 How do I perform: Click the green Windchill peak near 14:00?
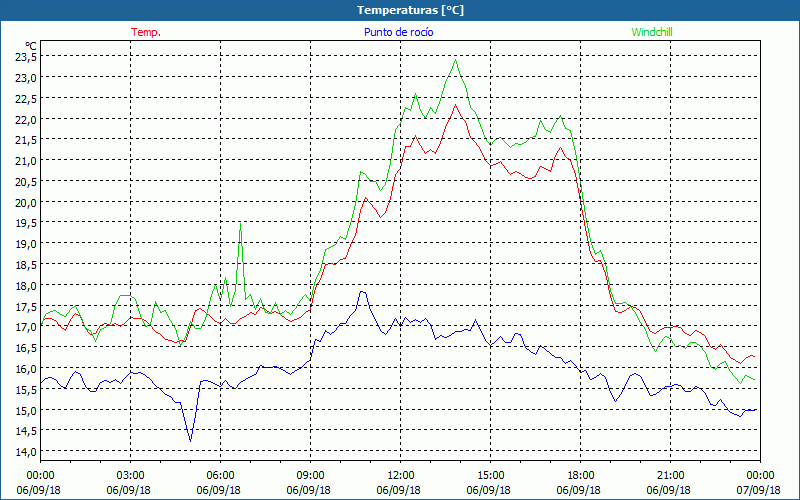pos(456,60)
